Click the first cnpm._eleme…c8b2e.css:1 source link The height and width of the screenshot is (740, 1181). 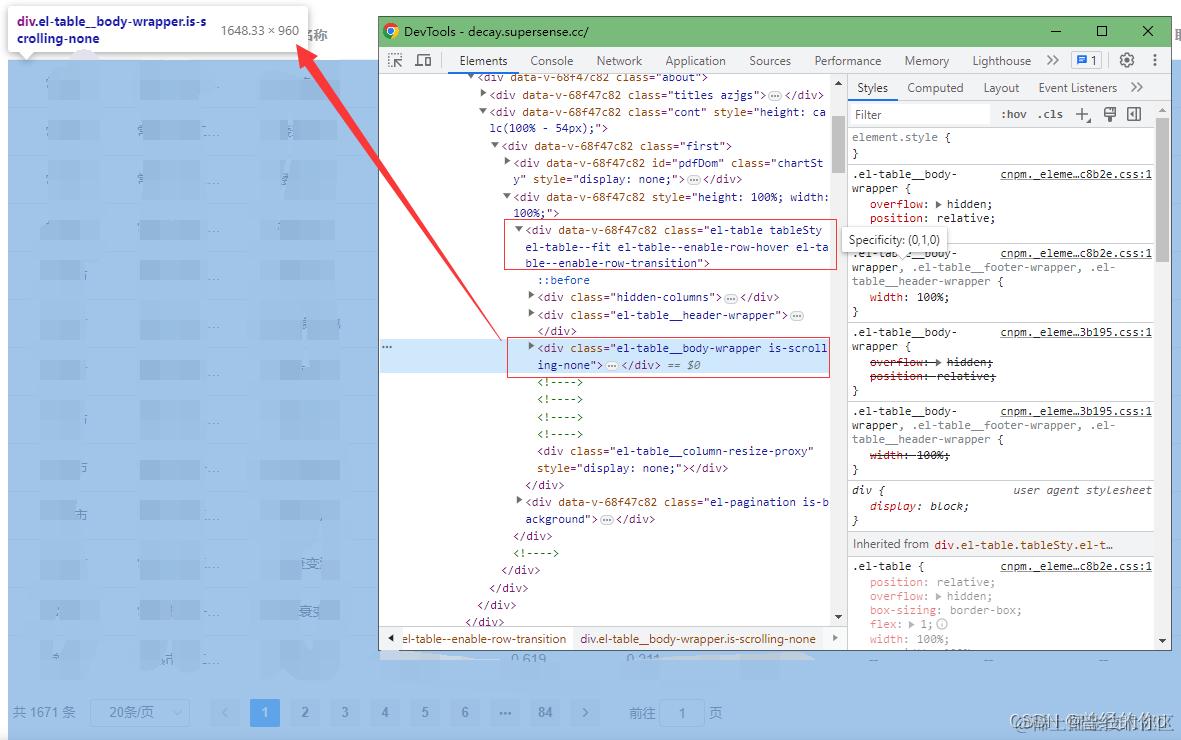(1076, 174)
